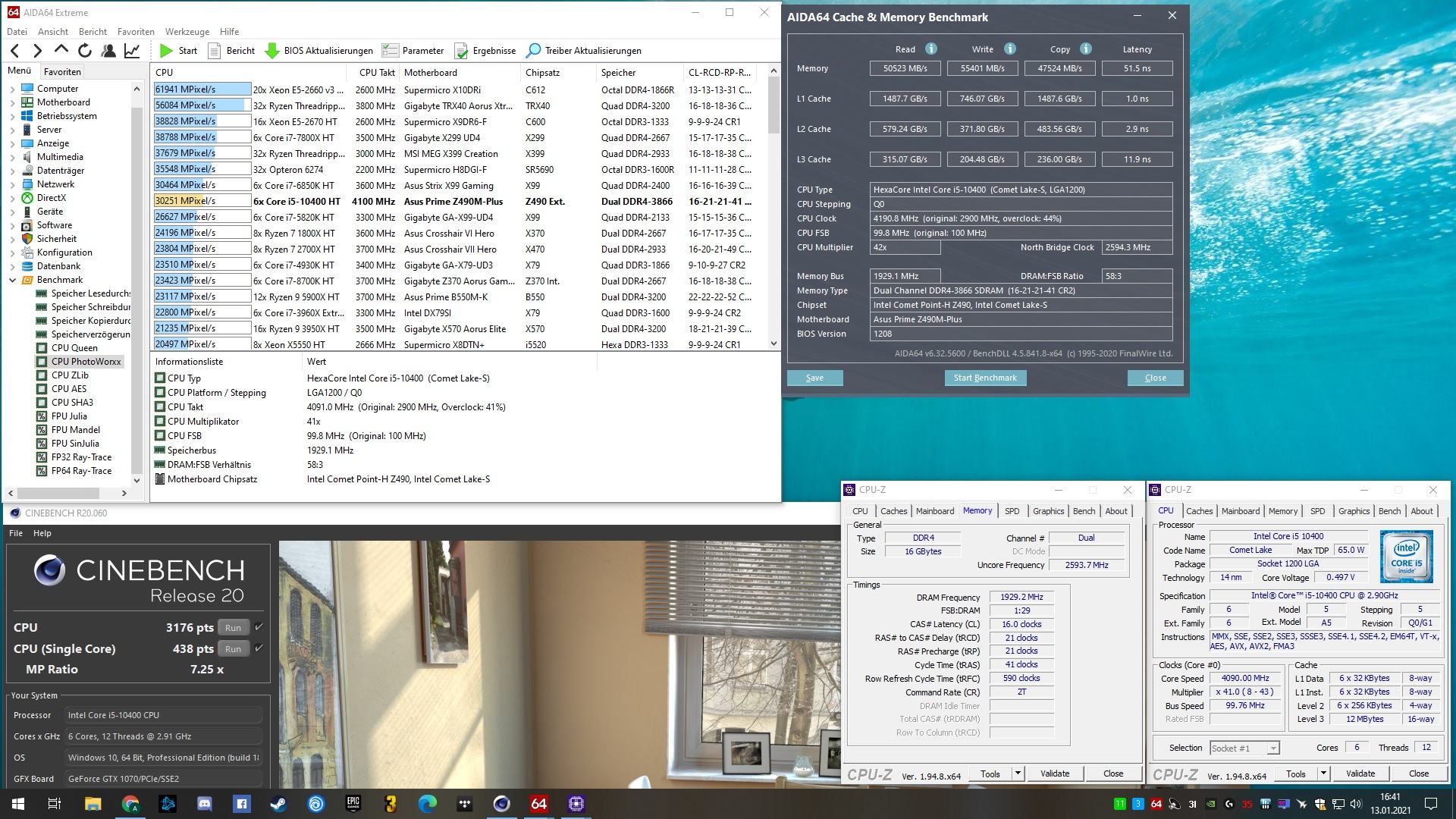Open the graph chart icon in AIDA64 toolbar
The height and width of the screenshot is (819, 1456).
click(132, 51)
